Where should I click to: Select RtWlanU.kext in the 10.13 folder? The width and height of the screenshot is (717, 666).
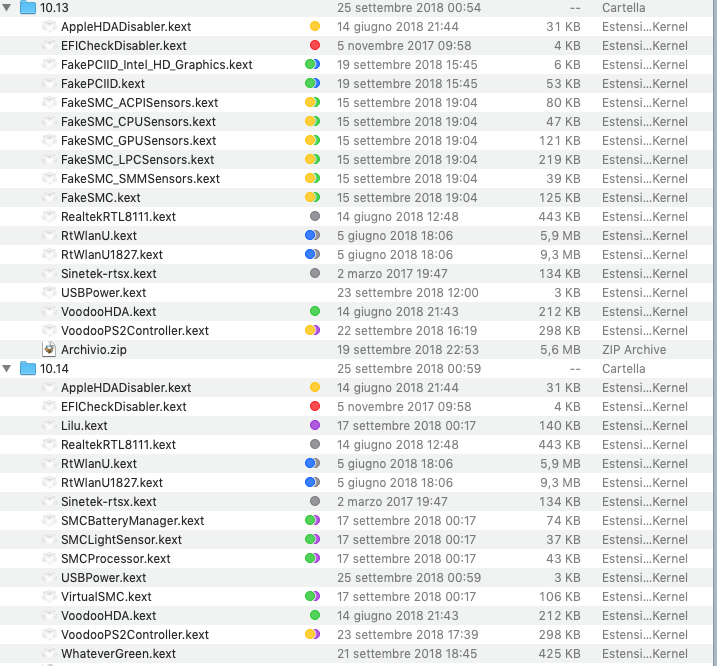pos(99,236)
